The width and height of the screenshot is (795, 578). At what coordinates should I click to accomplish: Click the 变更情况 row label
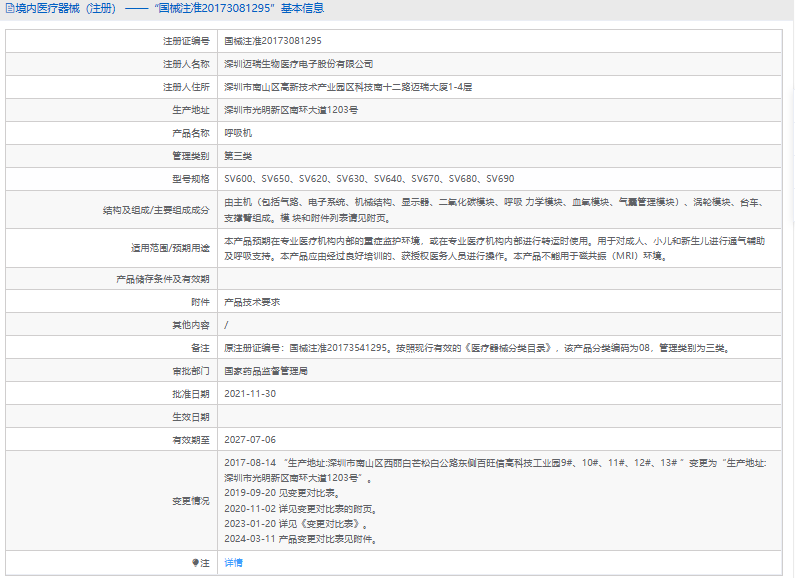point(190,501)
